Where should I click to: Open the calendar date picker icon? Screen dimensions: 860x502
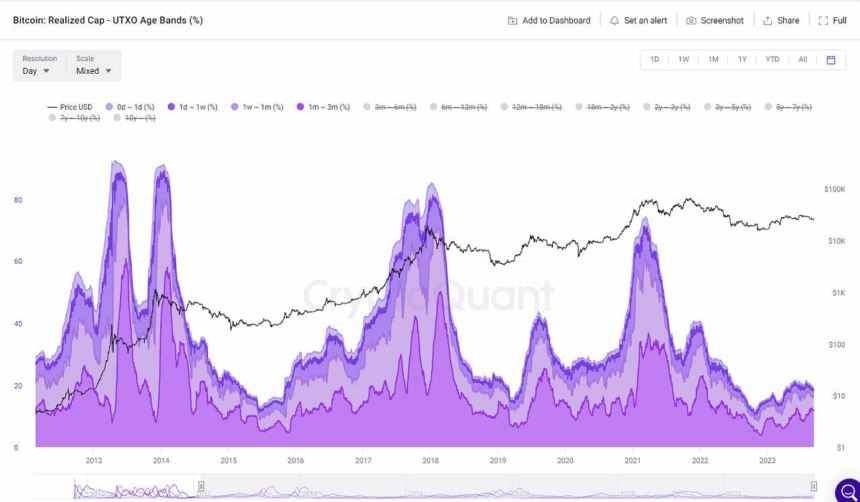(831, 60)
